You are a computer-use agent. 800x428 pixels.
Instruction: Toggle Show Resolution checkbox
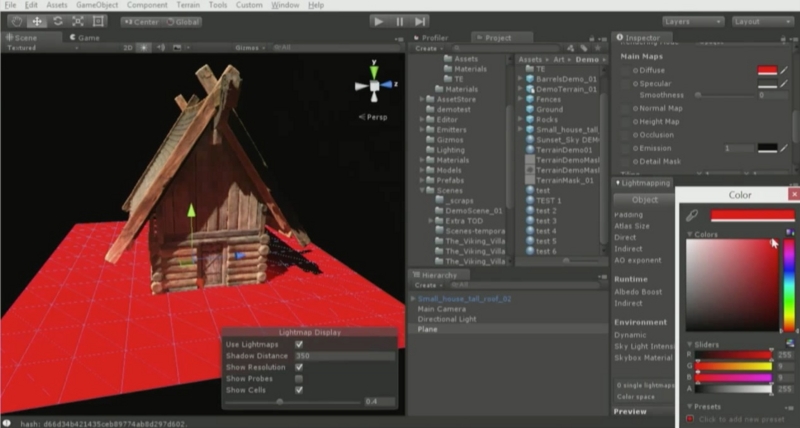[x=299, y=367]
